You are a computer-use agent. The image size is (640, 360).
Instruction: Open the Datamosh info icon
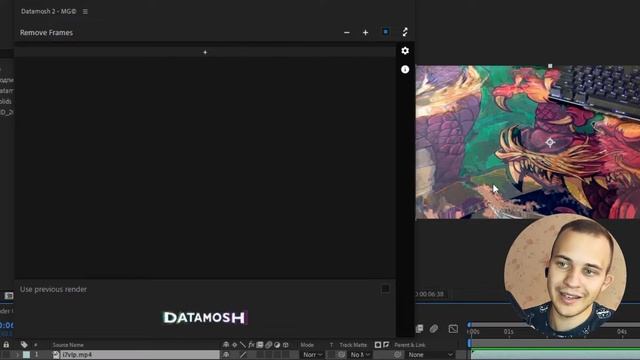[405, 69]
